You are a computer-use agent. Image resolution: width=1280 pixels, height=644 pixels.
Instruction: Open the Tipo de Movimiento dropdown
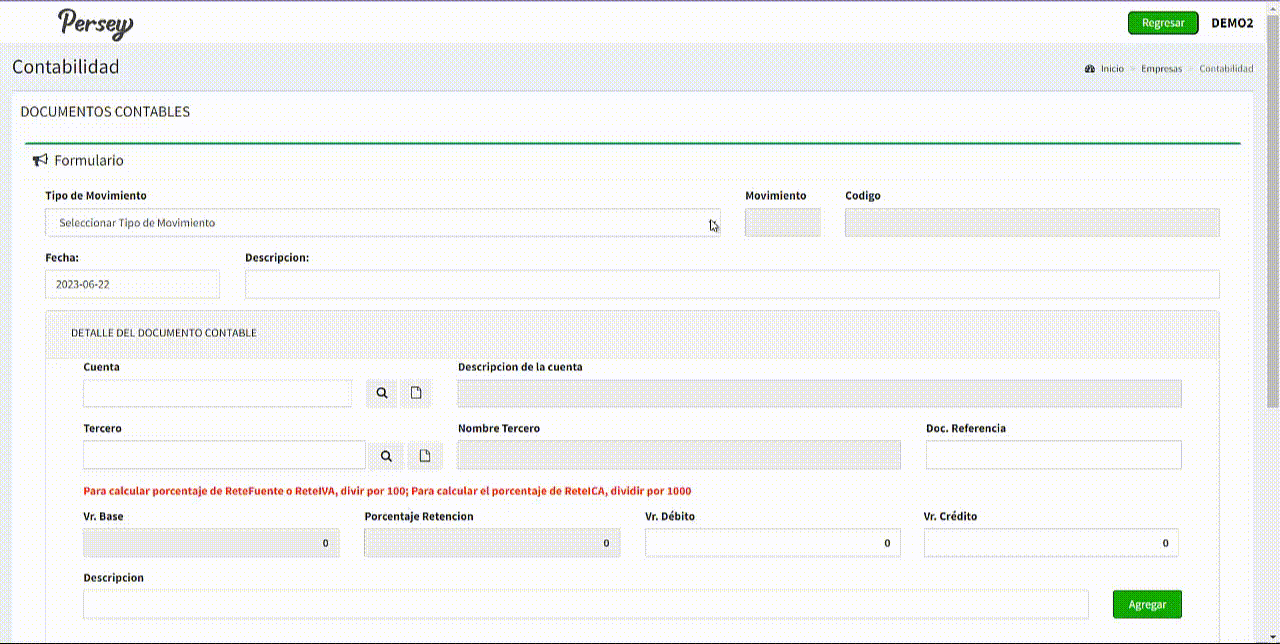(x=382, y=223)
